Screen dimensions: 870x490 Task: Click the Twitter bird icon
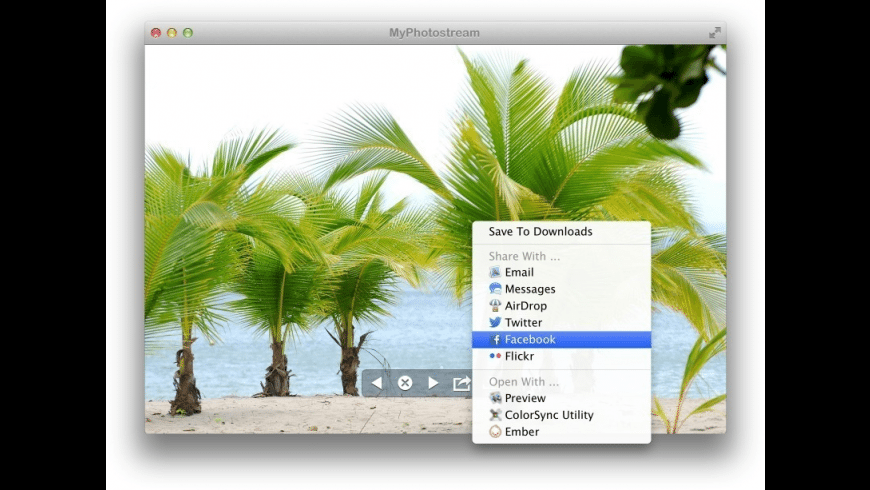(x=495, y=322)
